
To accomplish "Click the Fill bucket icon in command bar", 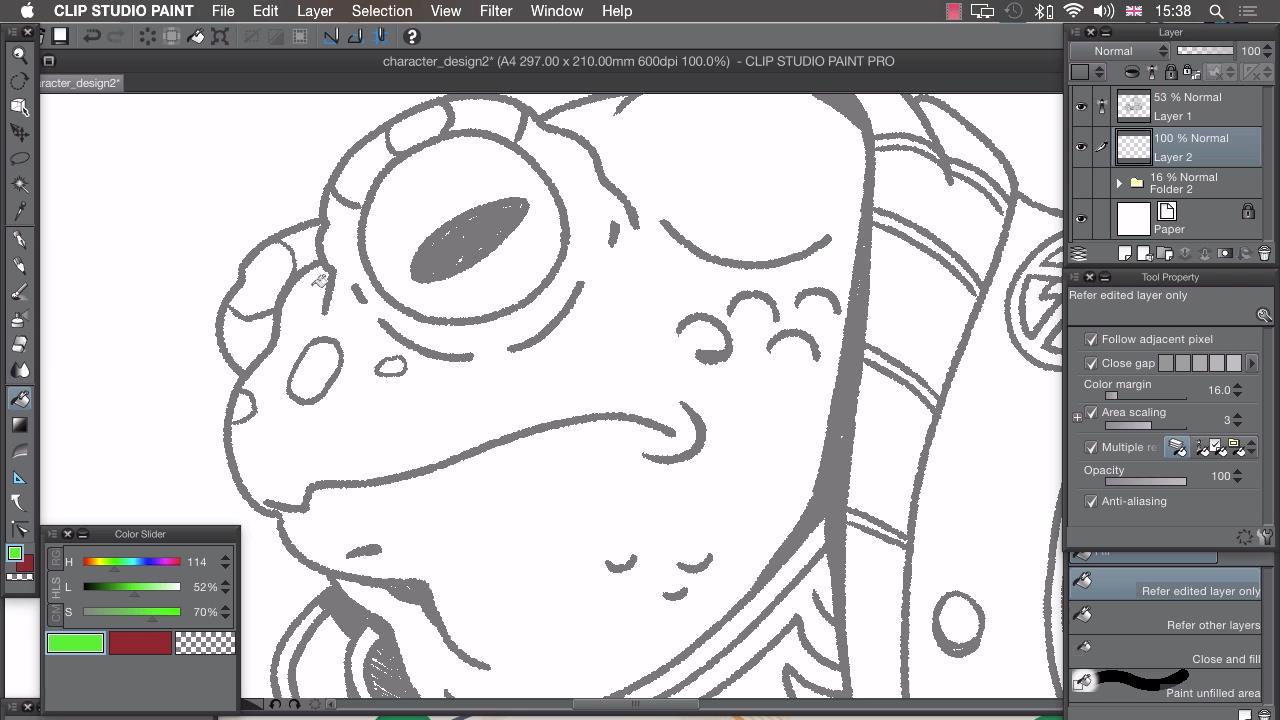I will pyautogui.click(x=196, y=36).
